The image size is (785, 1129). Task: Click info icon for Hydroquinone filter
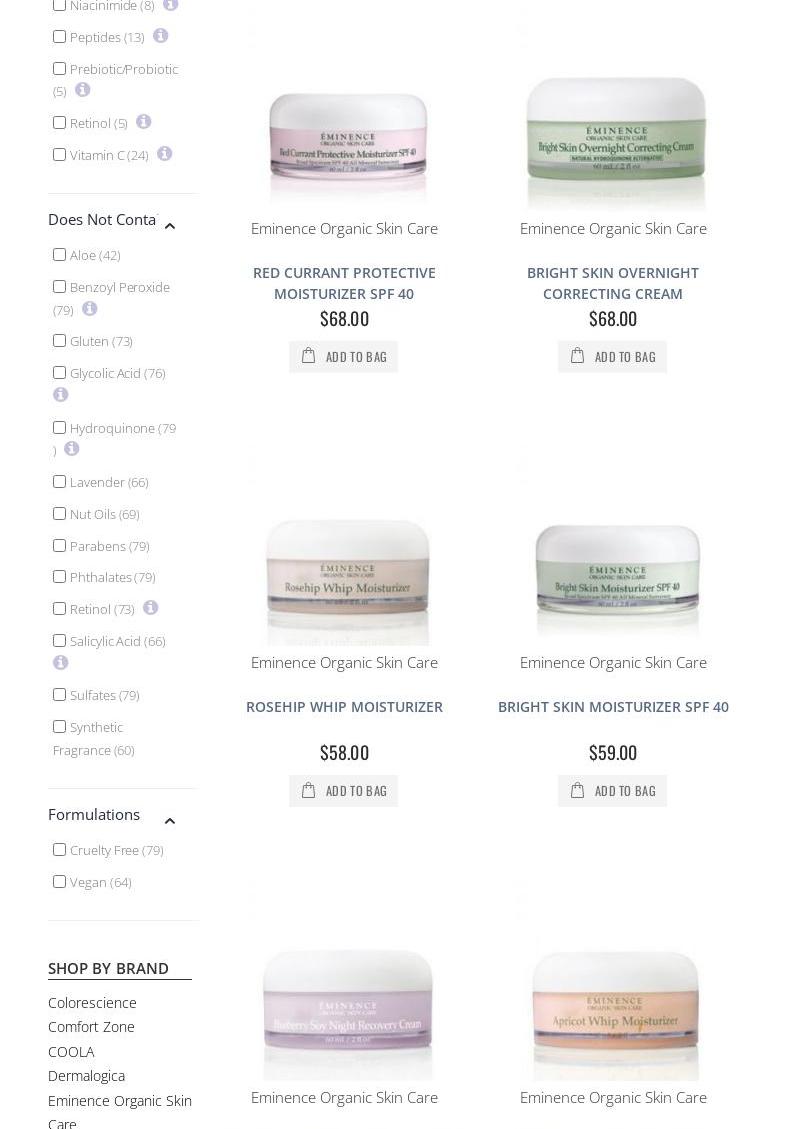pos(71,449)
